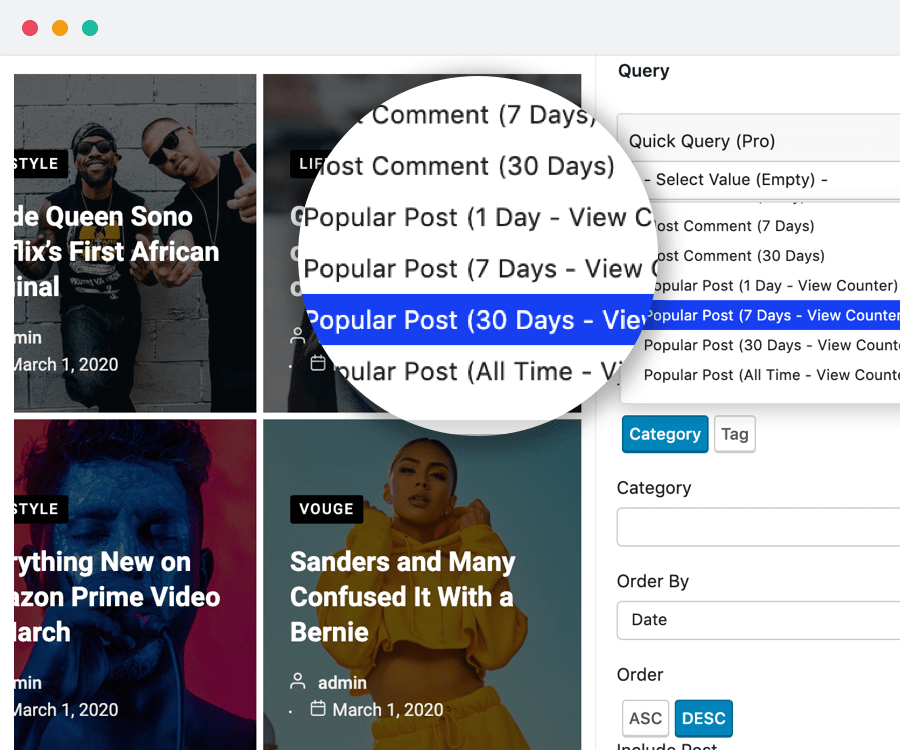Click the calendar icon on the Lifestyle post card
Screen dimensions: 900x750
(318, 363)
